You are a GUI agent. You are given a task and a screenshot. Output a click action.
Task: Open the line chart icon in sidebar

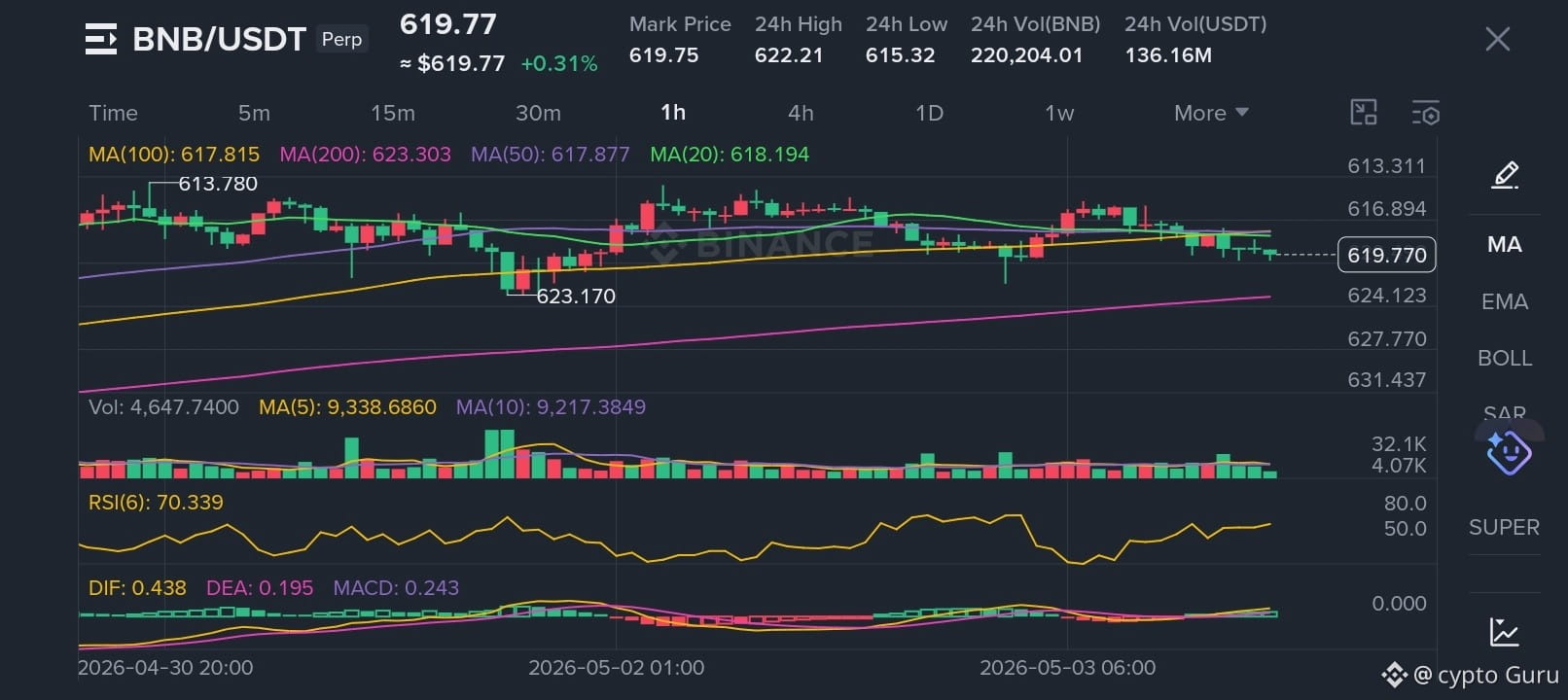[1505, 632]
